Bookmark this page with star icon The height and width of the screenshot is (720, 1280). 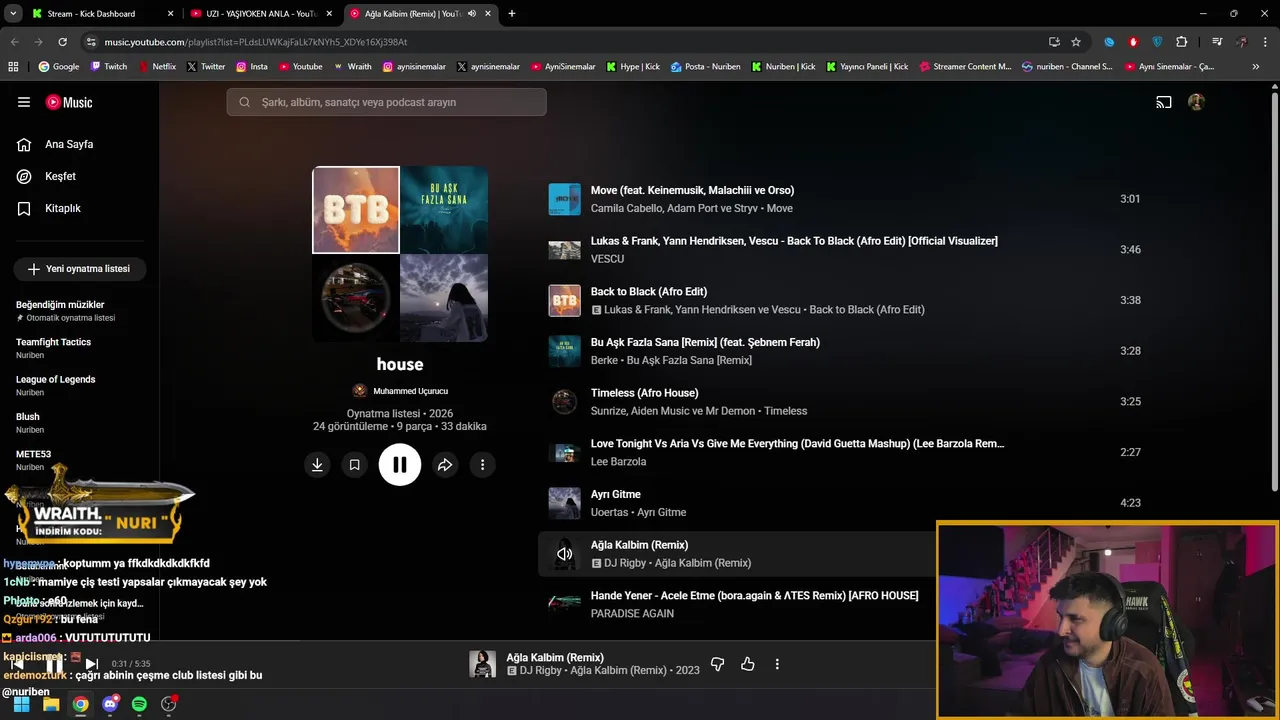[x=1076, y=42]
